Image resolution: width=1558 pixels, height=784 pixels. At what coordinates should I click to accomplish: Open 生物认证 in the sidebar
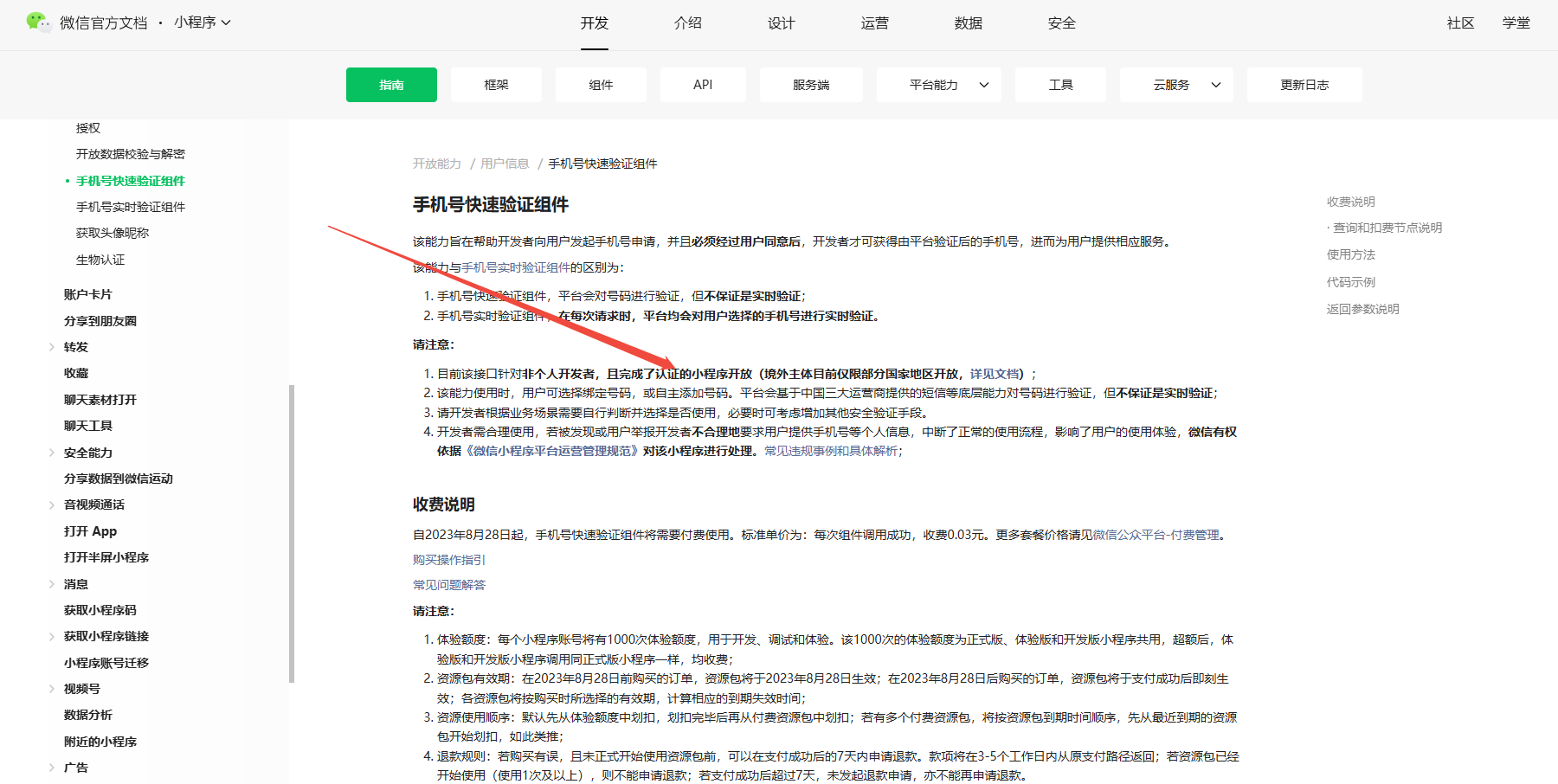(x=100, y=260)
